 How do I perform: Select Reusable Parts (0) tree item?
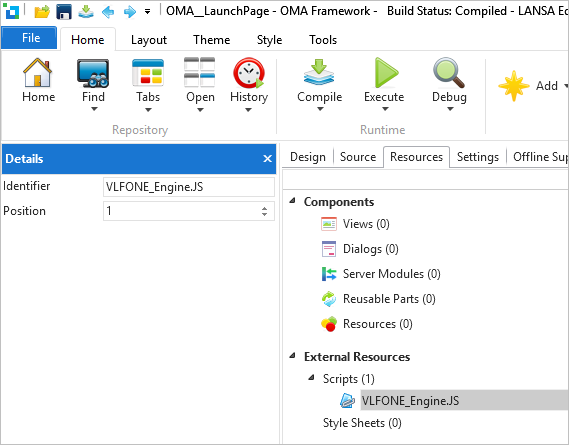[x=389, y=299]
